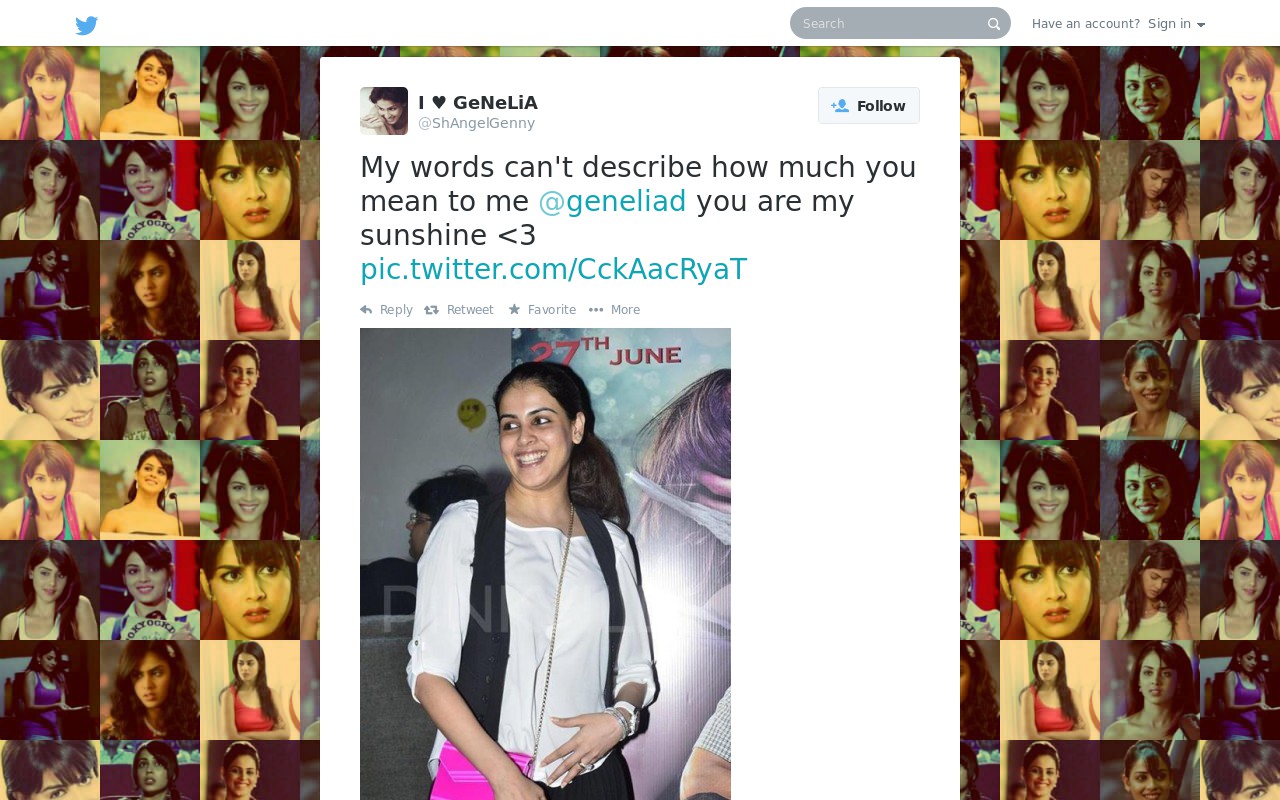Click the I ♥ GeNeLiA display name
Image resolution: width=1280 pixels, height=800 pixels.
478,102
